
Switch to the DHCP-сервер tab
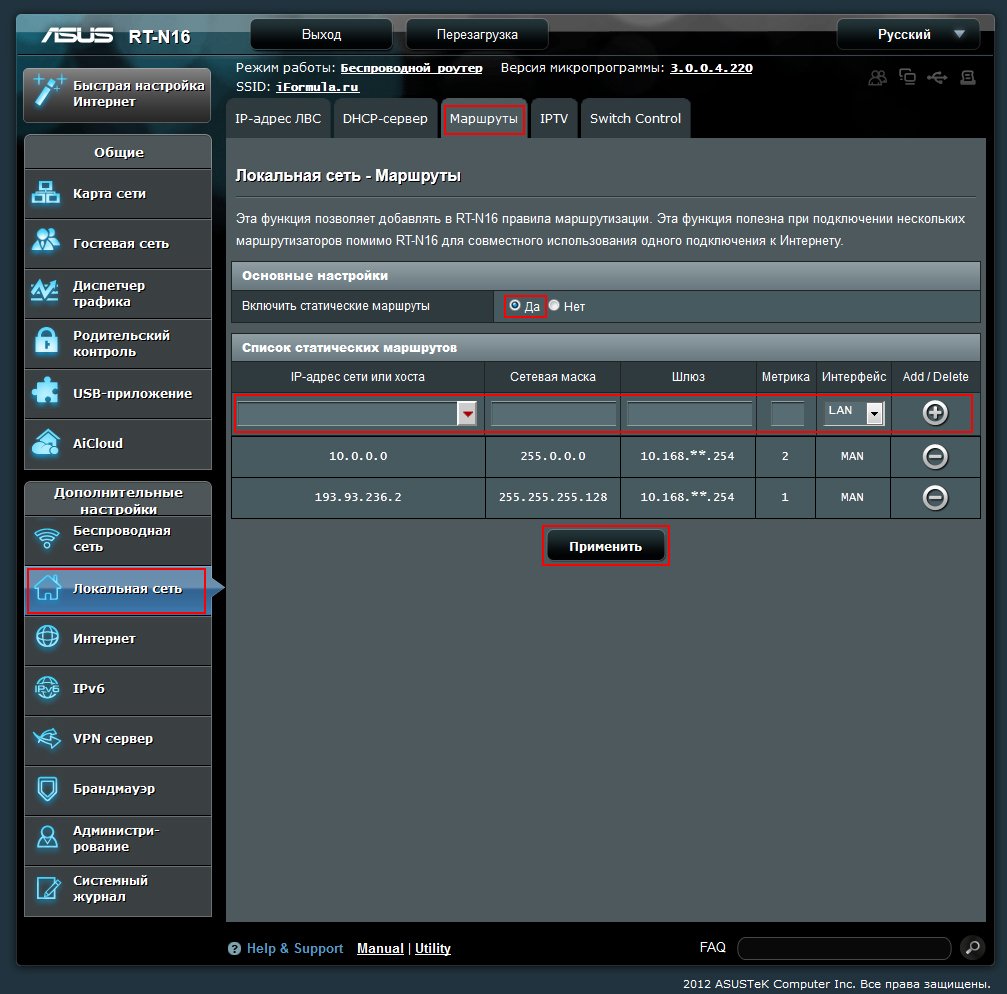385,119
